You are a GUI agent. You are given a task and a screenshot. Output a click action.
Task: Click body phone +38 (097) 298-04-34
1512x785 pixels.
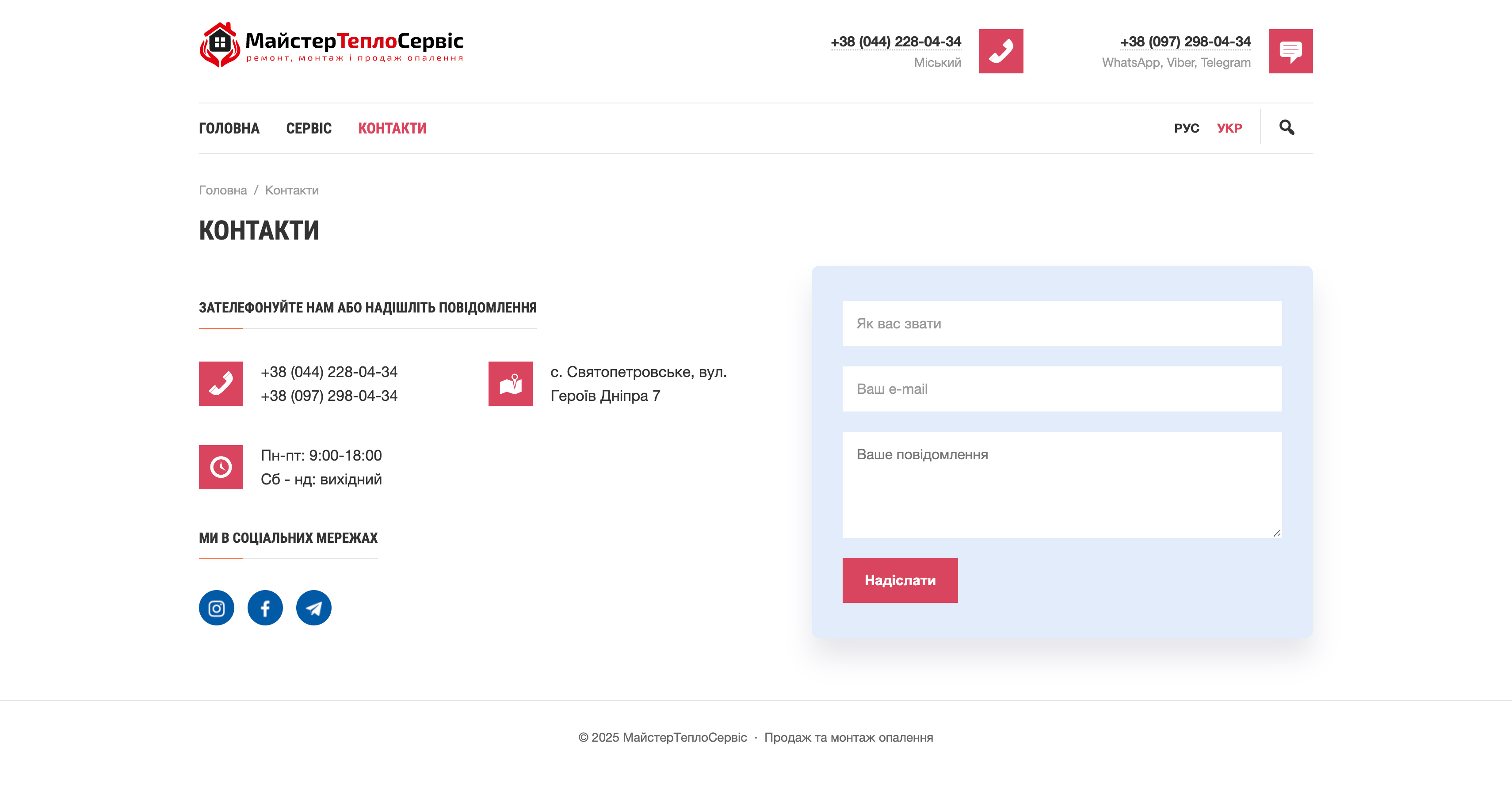tap(328, 396)
